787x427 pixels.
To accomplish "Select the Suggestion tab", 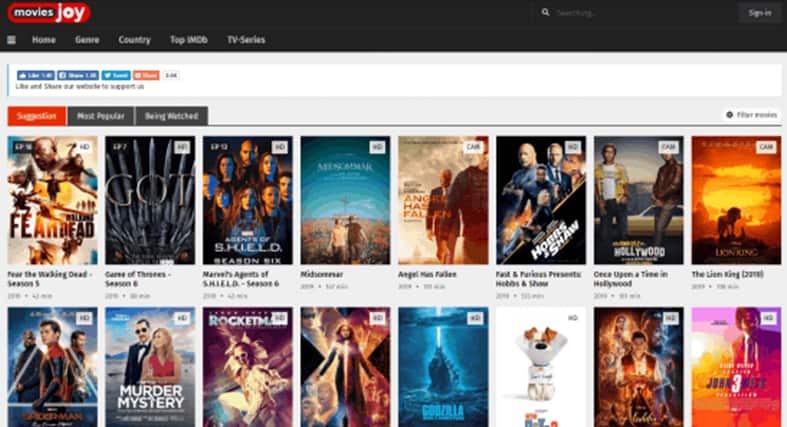I will click(37, 116).
